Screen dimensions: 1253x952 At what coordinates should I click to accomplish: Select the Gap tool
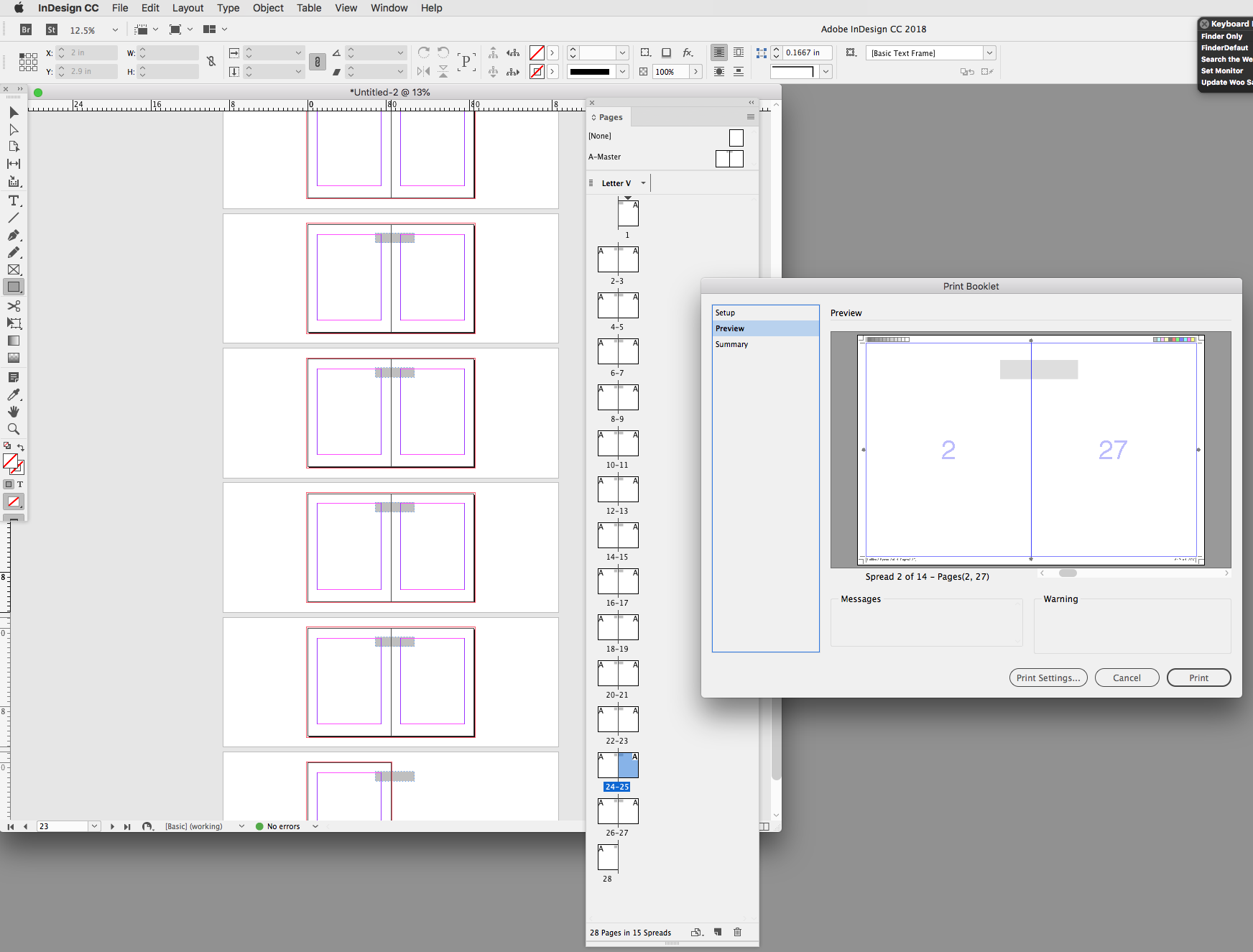(x=14, y=164)
